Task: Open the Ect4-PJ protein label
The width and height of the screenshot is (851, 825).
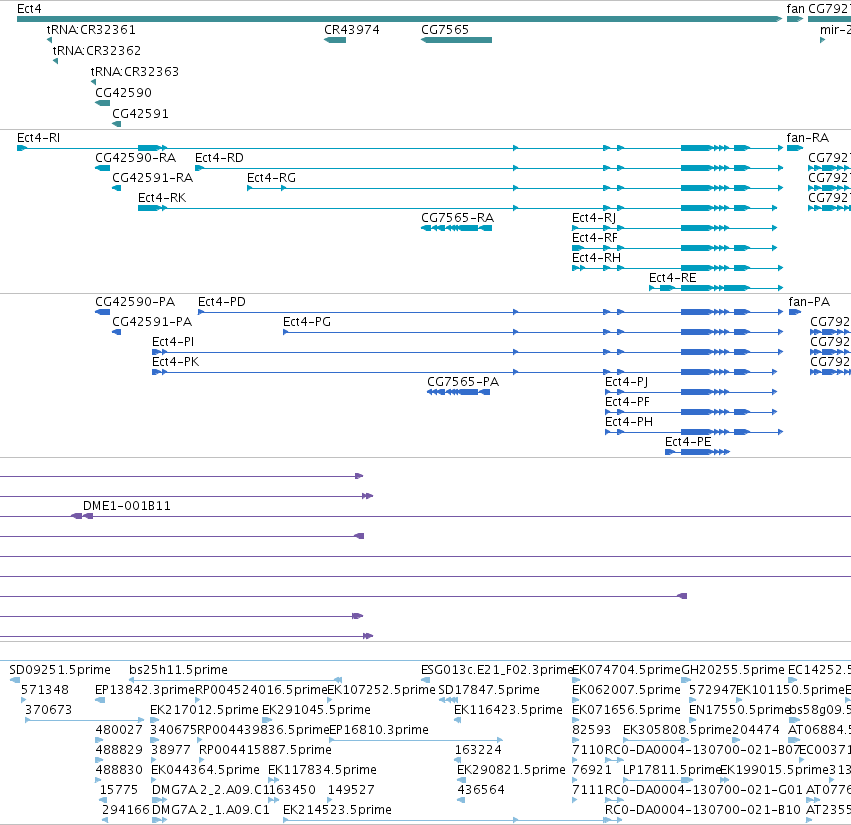Action: pyautogui.click(x=626, y=382)
